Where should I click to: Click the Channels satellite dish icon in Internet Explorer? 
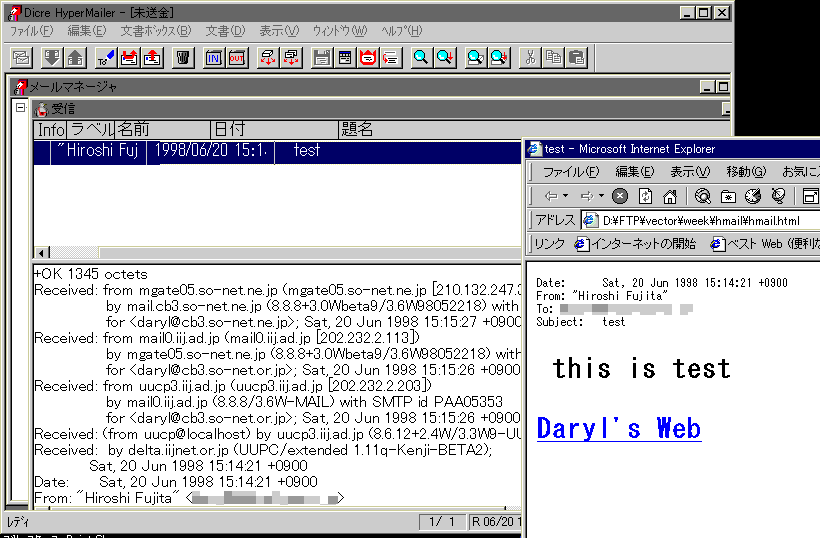pos(778,196)
